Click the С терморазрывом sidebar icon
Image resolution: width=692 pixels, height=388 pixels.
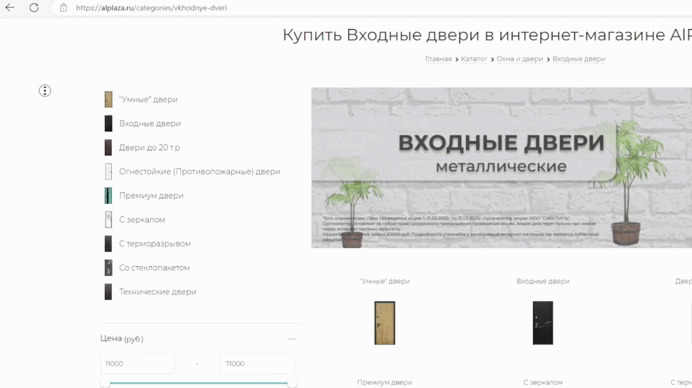point(108,244)
